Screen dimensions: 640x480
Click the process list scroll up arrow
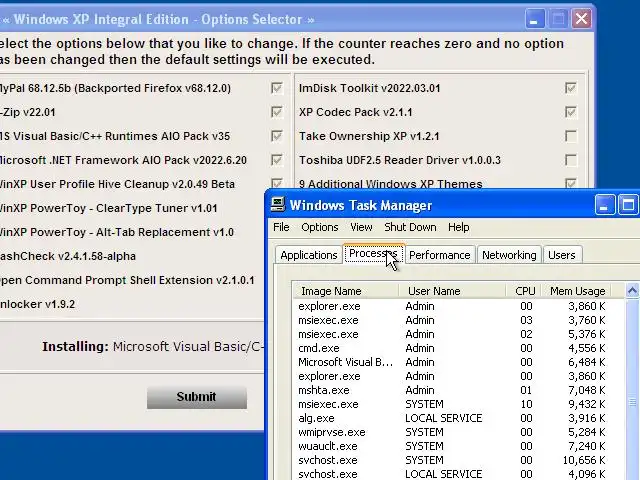pyautogui.click(x=632, y=291)
